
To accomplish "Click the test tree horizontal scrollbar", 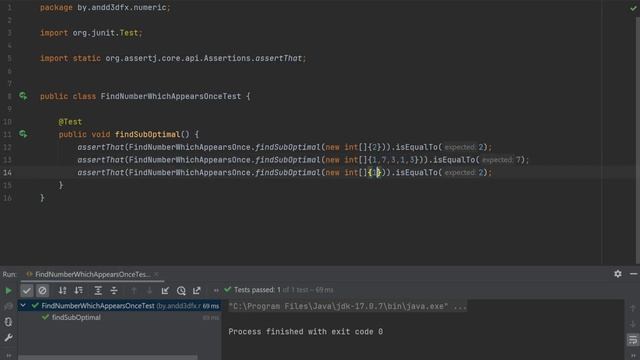I will coord(108,357).
